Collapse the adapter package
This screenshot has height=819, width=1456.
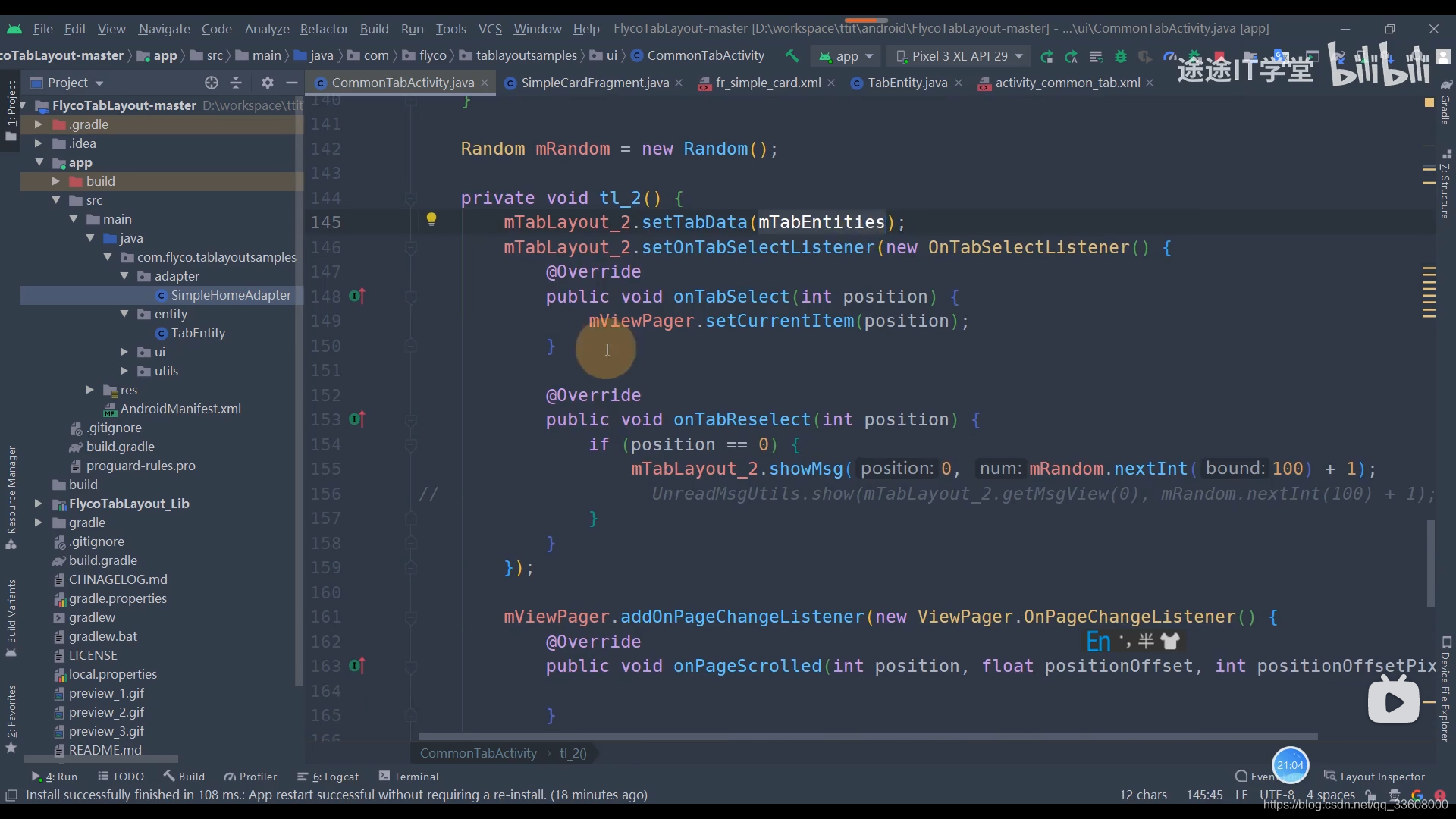click(124, 276)
